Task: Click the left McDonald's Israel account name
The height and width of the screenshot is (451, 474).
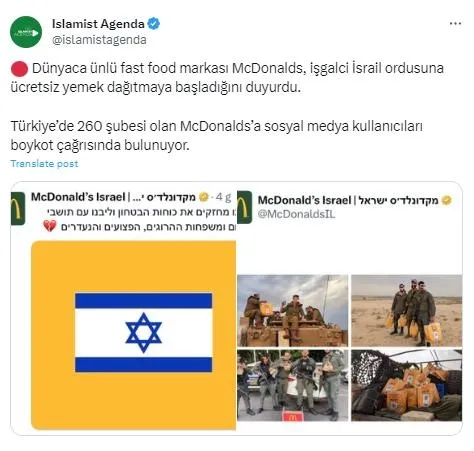Action: pos(78,197)
